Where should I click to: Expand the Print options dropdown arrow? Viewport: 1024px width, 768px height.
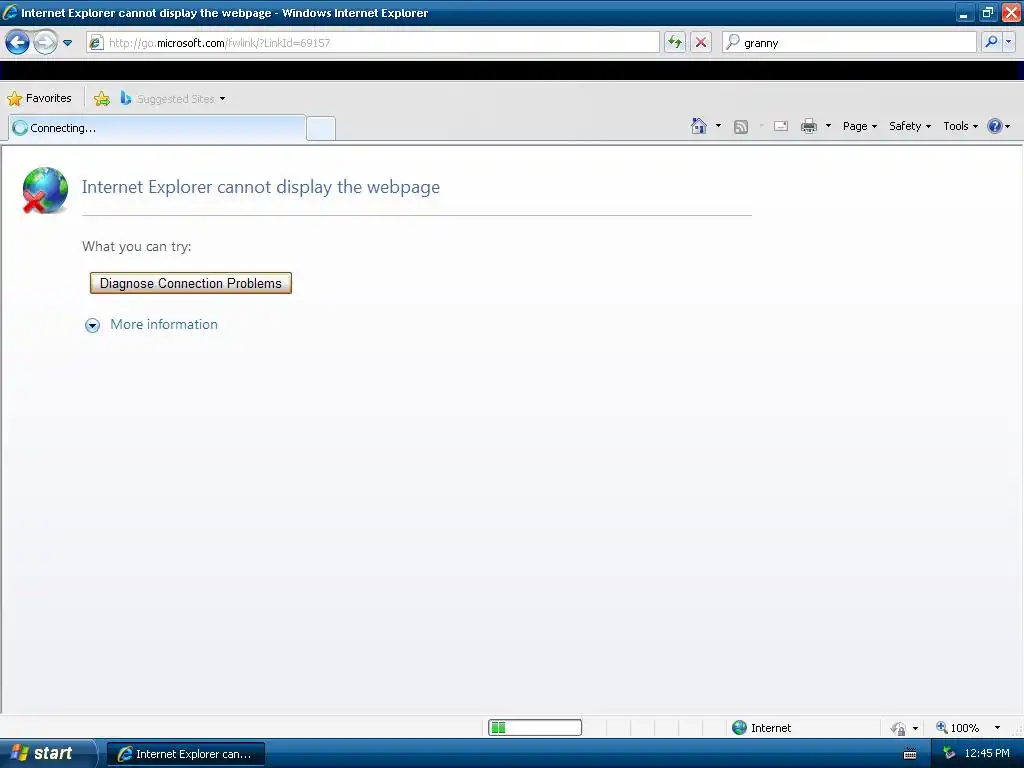tap(828, 126)
